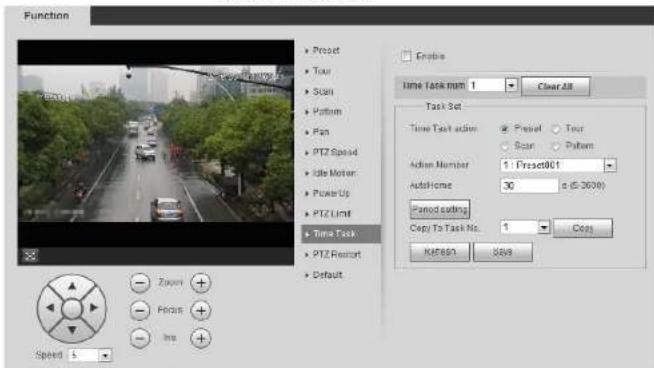
Task: Click the Period setting button
Action: coord(440,209)
